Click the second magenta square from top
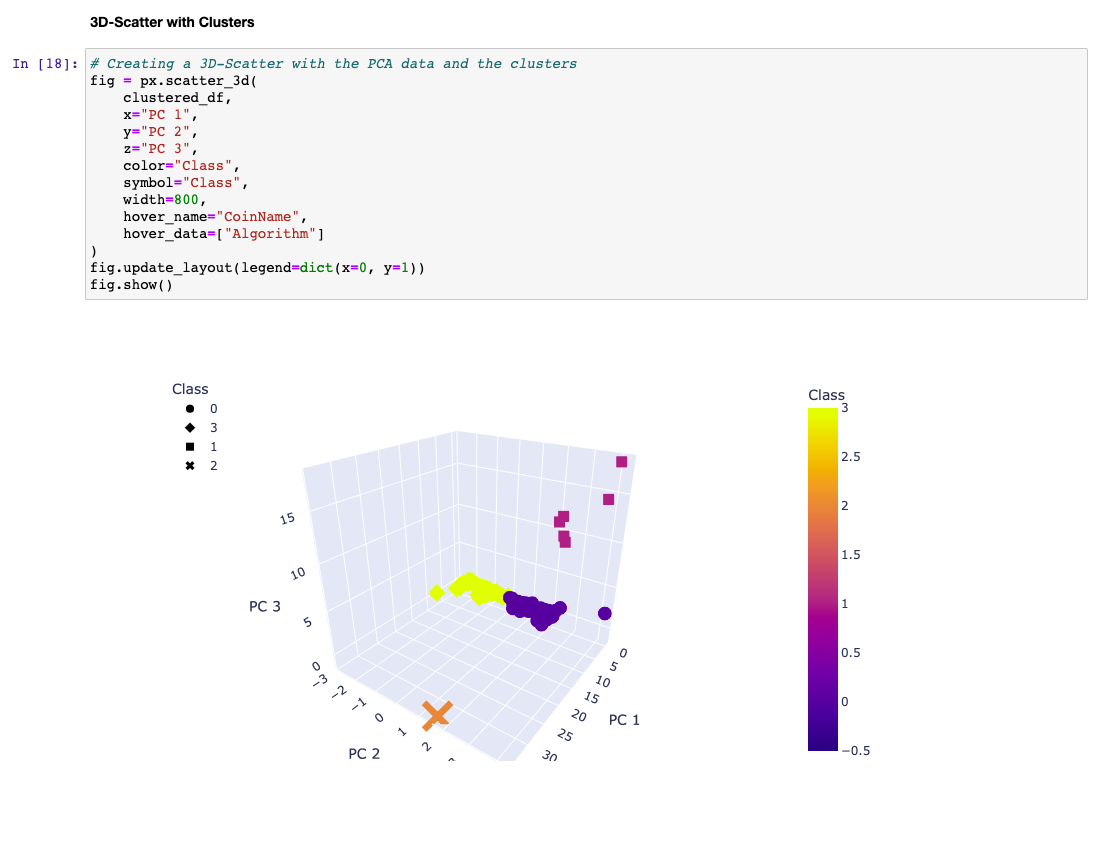Image resolution: width=1097 pixels, height=849 pixels. (608, 499)
